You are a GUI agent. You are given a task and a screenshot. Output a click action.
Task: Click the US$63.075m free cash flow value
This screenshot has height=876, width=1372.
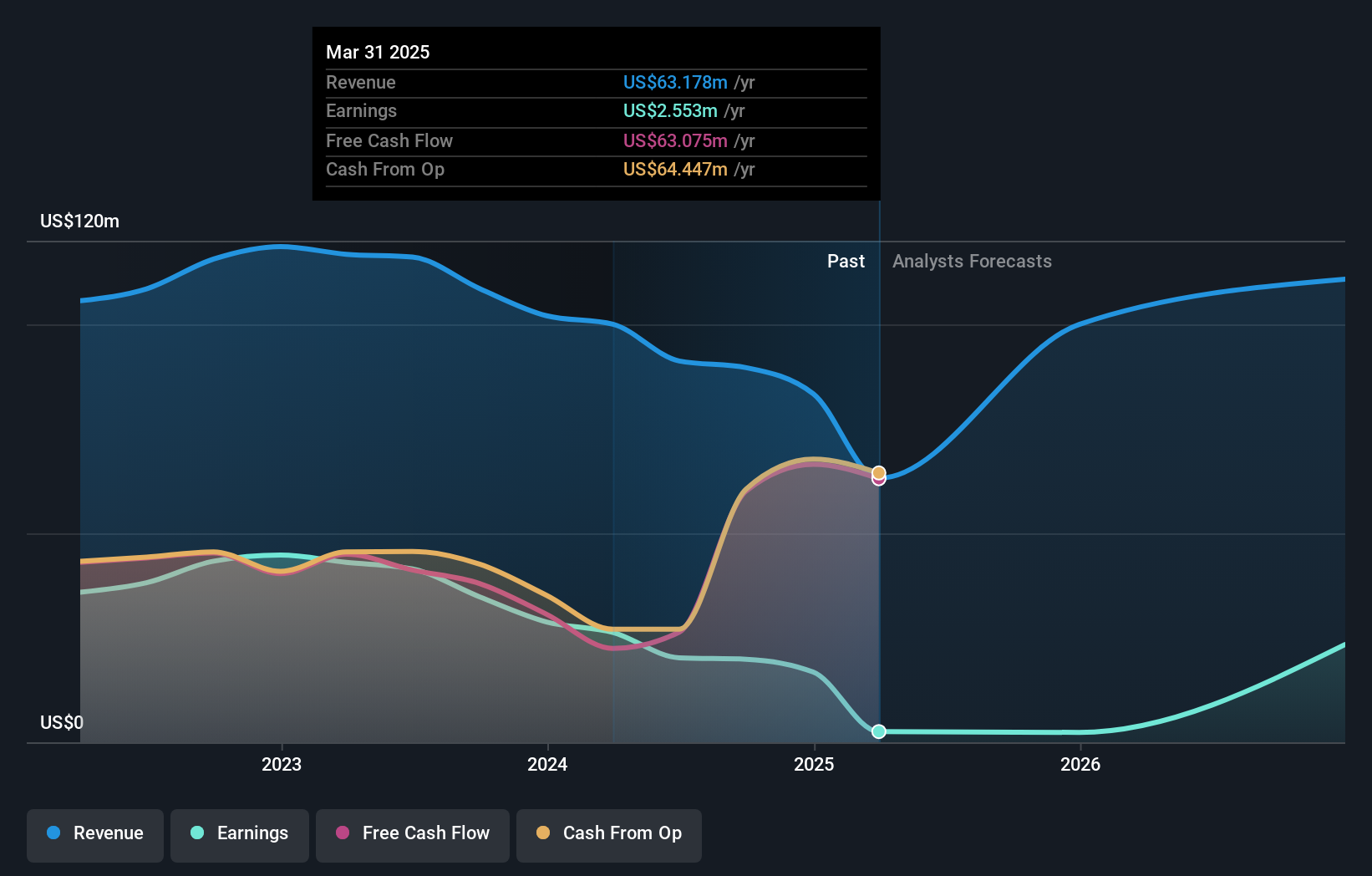[675, 140]
